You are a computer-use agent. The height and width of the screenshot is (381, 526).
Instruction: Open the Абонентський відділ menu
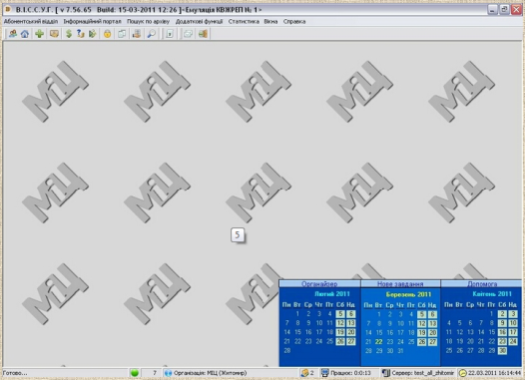(31, 21)
